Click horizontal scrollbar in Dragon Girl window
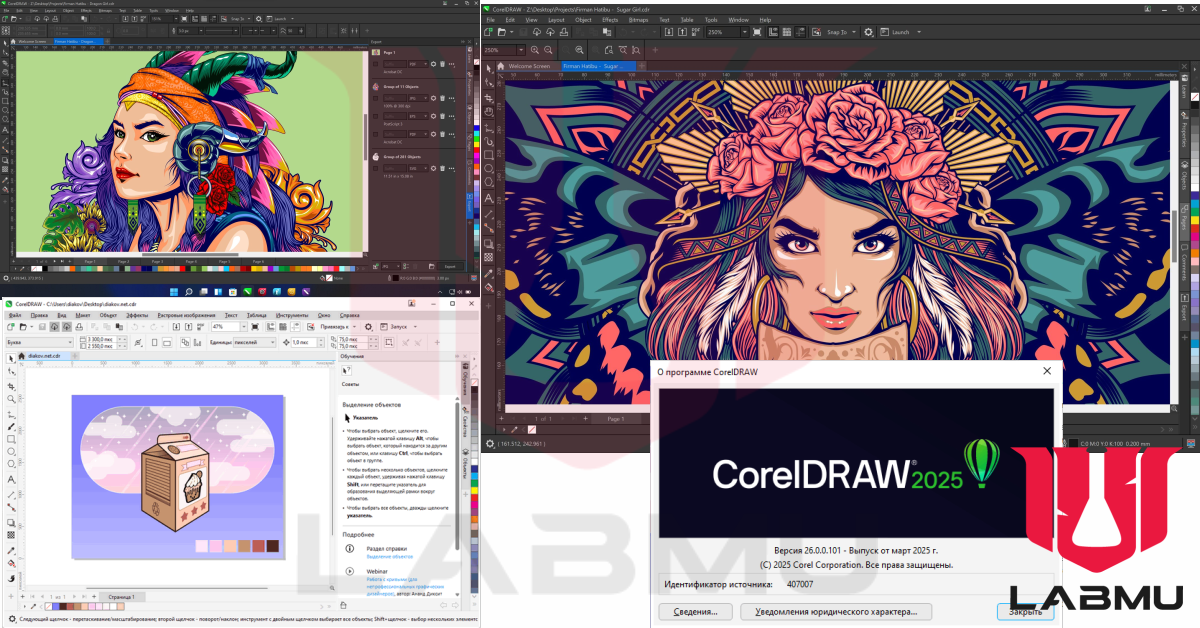Image resolution: width=1200 pixels, height=628 pixels. pos(190,255)
